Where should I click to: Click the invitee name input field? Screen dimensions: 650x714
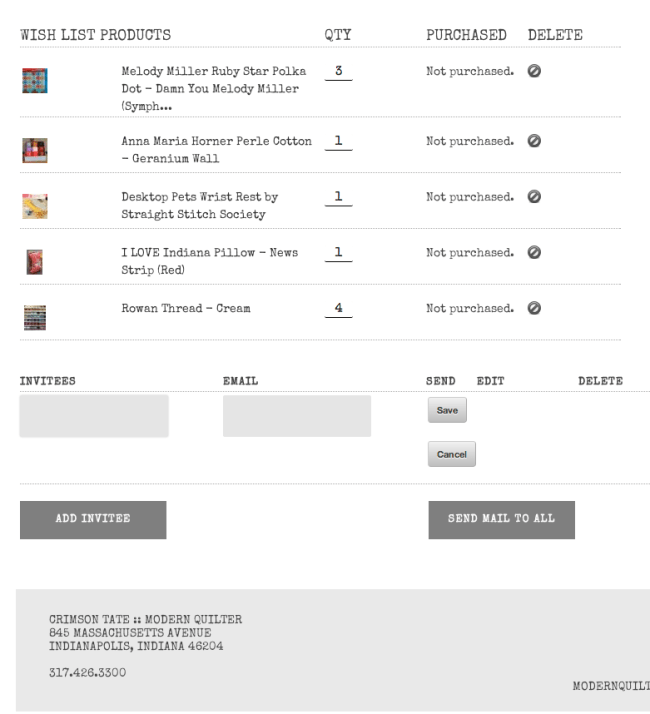pos(94,416)
